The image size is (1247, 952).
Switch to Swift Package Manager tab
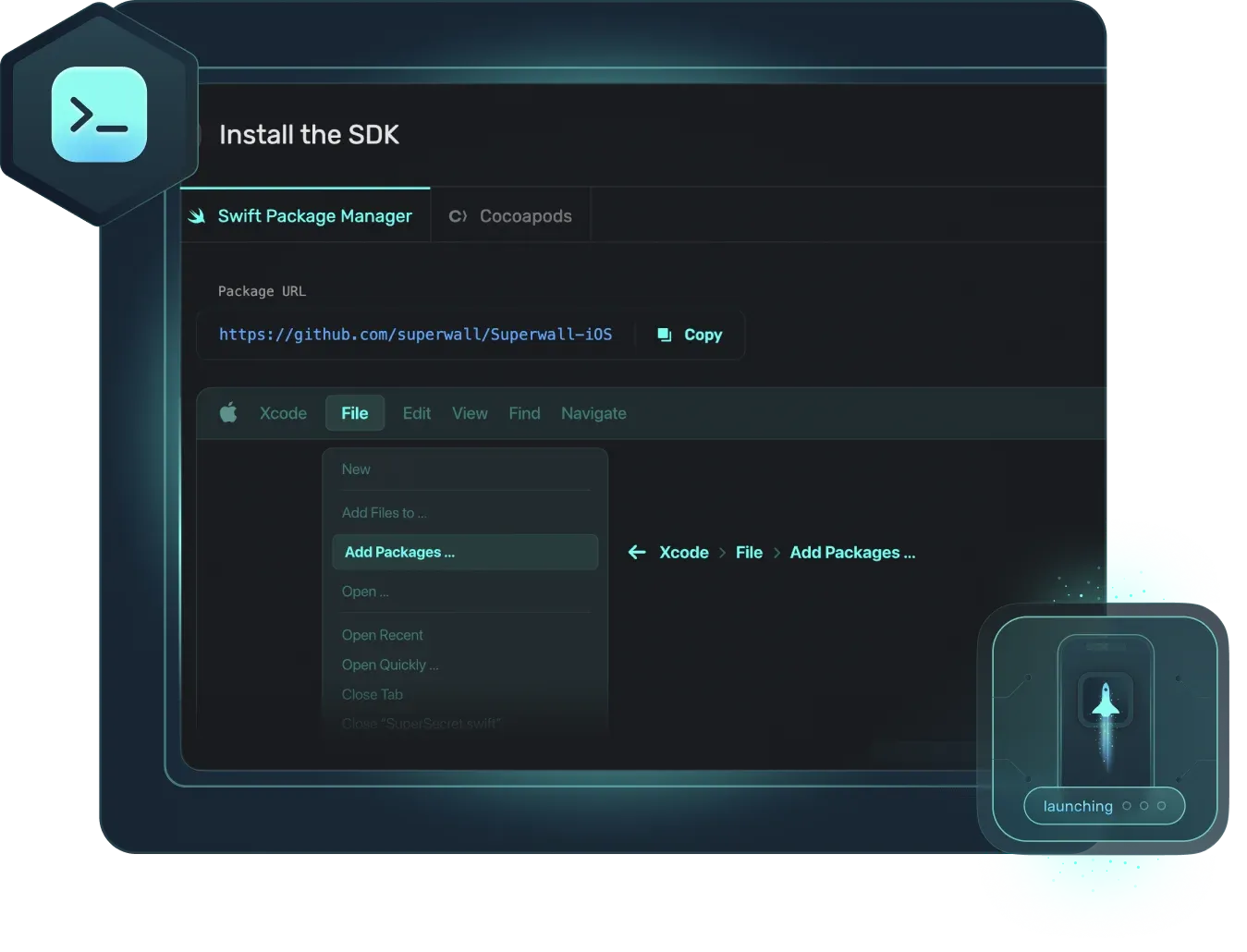tap(314, 216)
